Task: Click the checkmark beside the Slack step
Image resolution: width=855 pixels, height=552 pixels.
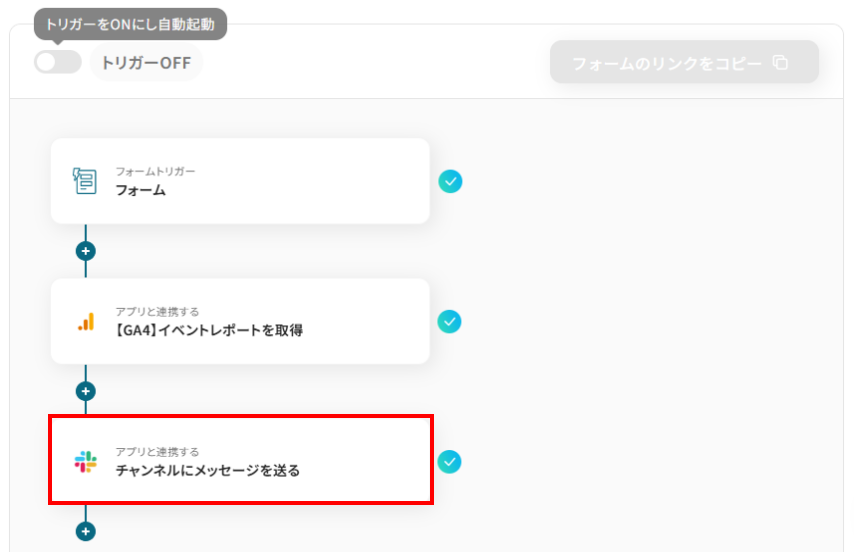Action: click(x=449, y=461)
